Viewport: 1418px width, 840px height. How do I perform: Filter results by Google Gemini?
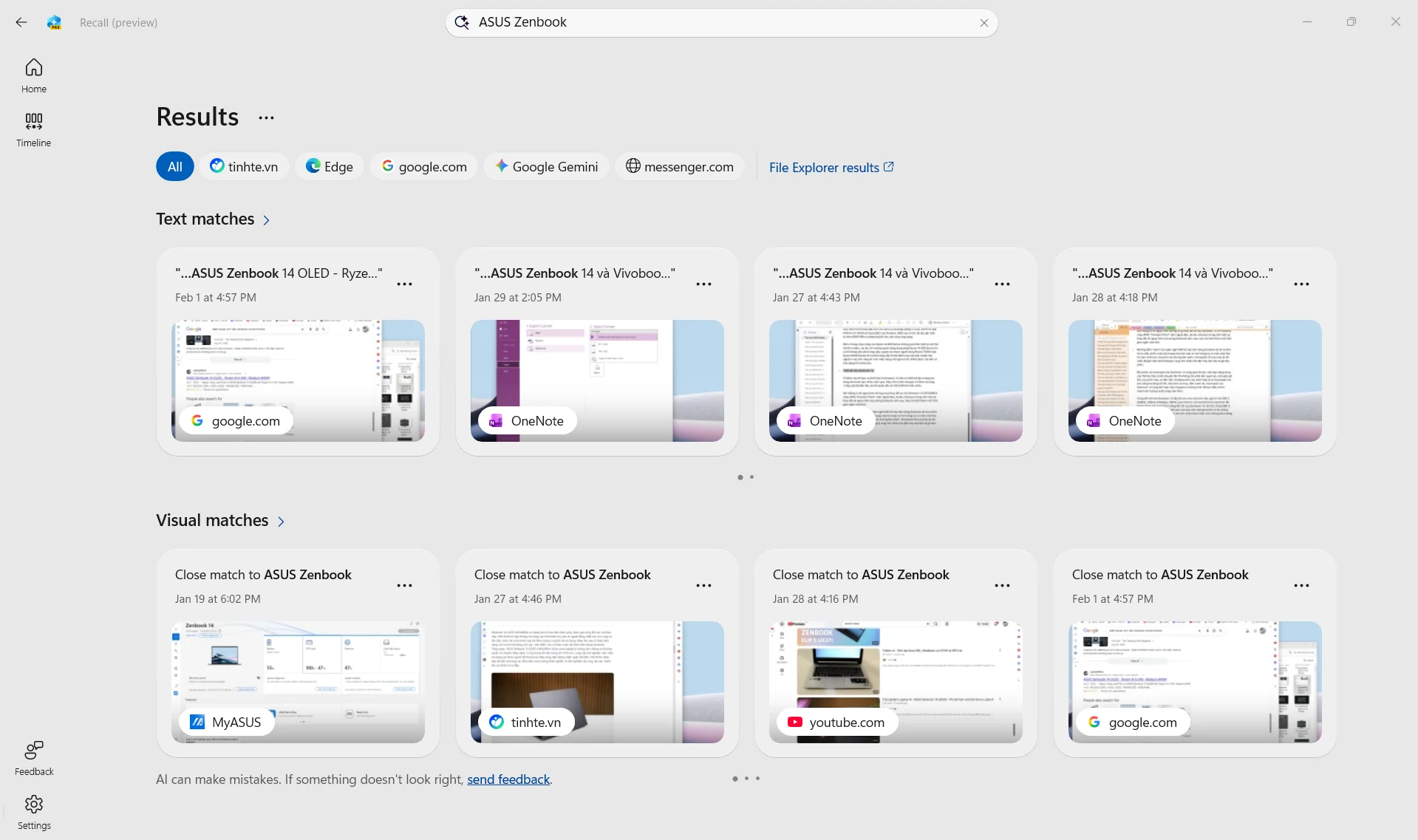(546, 167)
